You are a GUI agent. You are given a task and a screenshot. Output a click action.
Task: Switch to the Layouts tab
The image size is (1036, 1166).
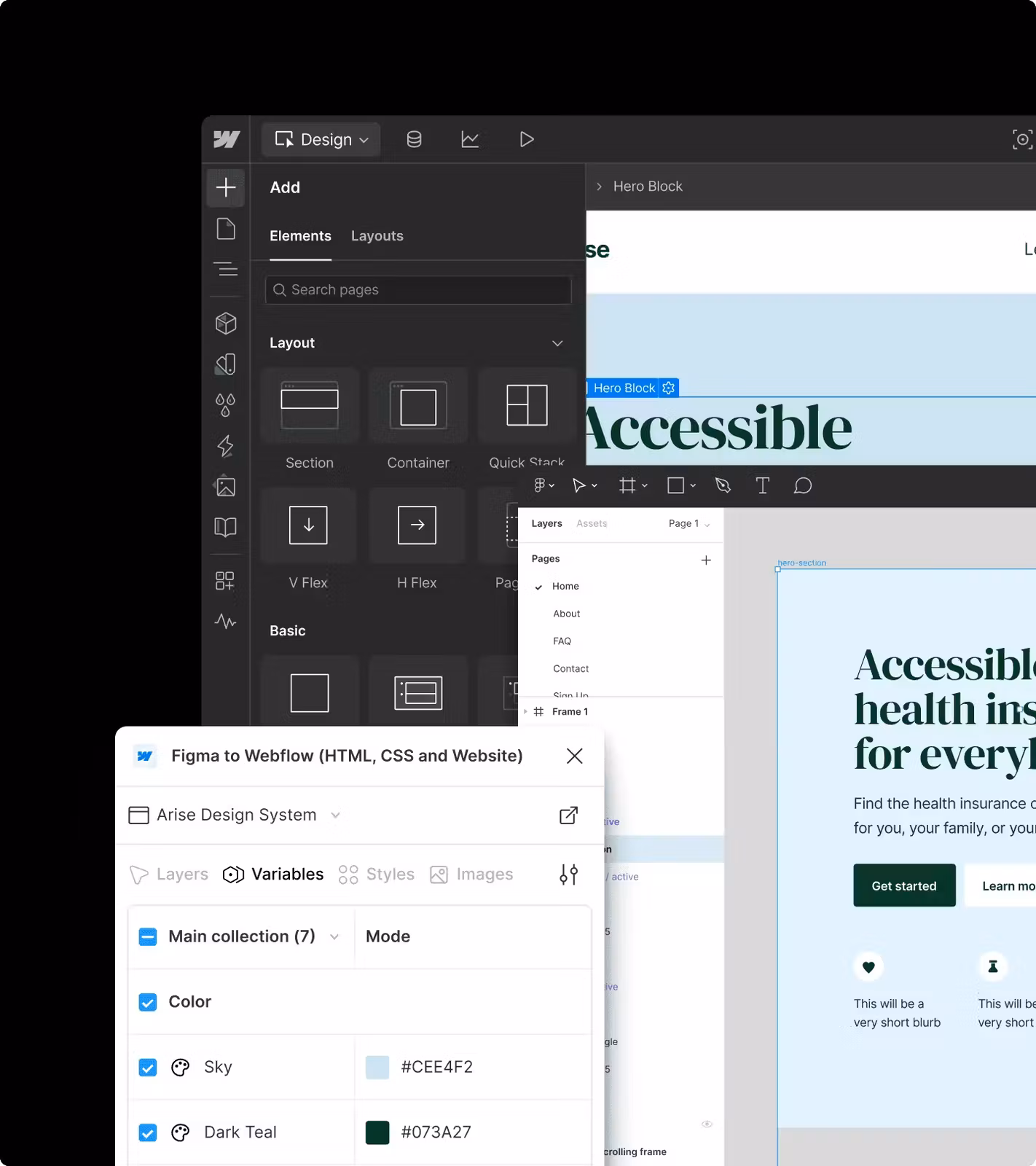click(377, 236)
